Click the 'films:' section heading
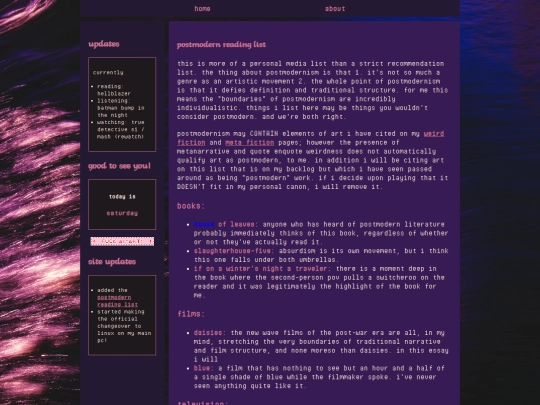 [x=191, y=314]
